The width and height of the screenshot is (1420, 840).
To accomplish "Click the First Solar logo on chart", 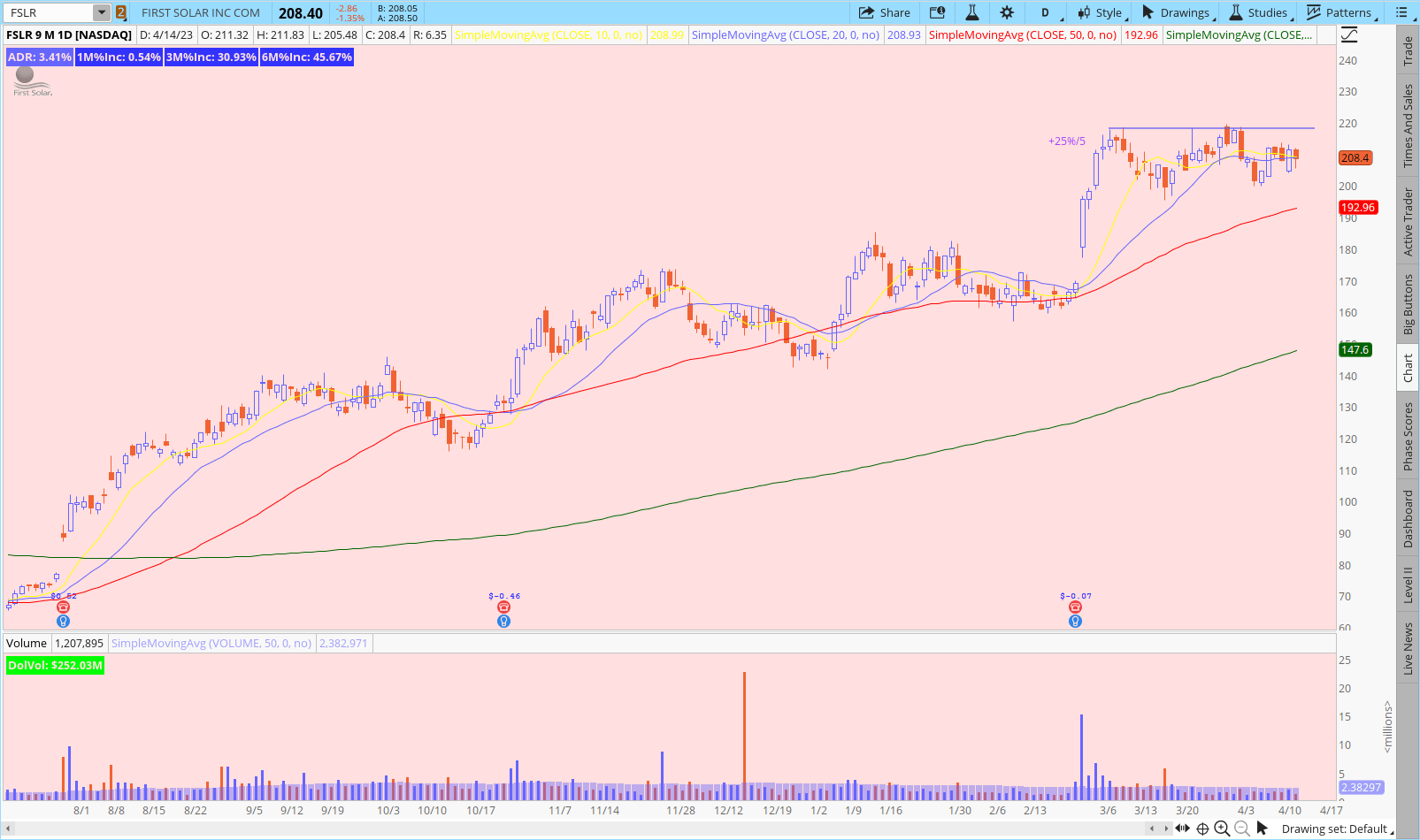I will 33,82.
